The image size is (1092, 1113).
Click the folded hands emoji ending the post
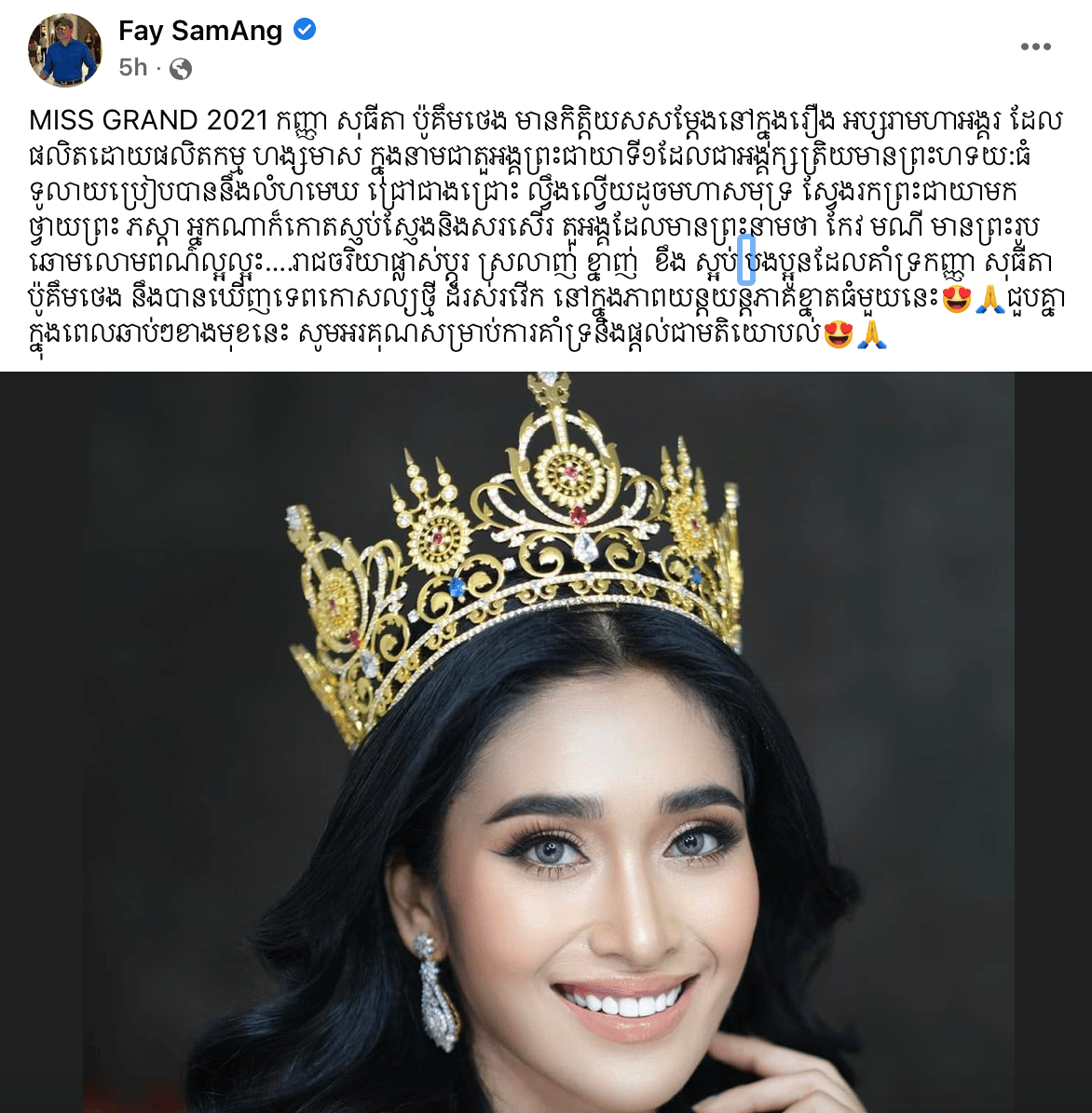click(x=872, y=333)
